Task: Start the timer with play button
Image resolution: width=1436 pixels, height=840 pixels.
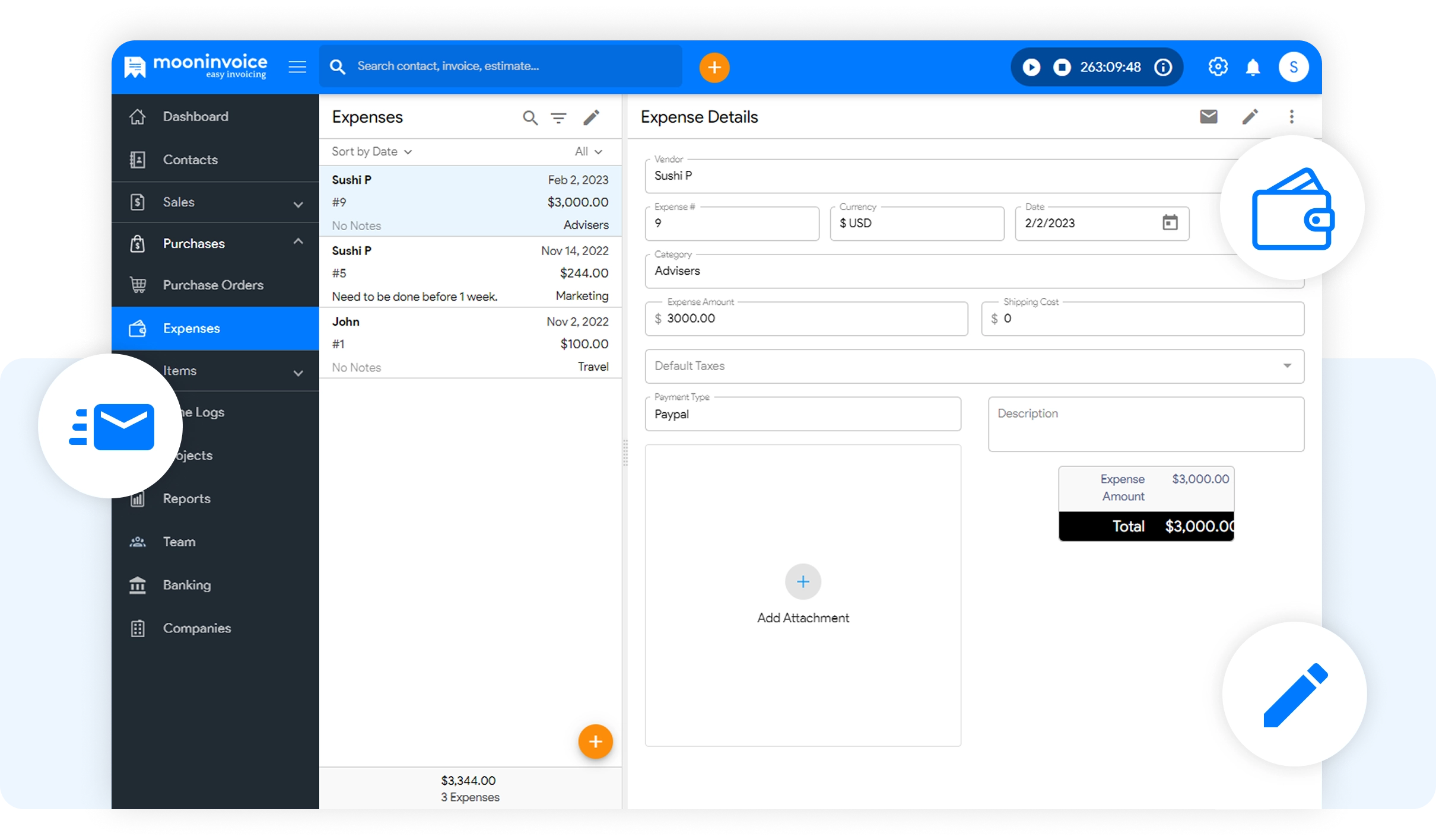Action: 1031,67
